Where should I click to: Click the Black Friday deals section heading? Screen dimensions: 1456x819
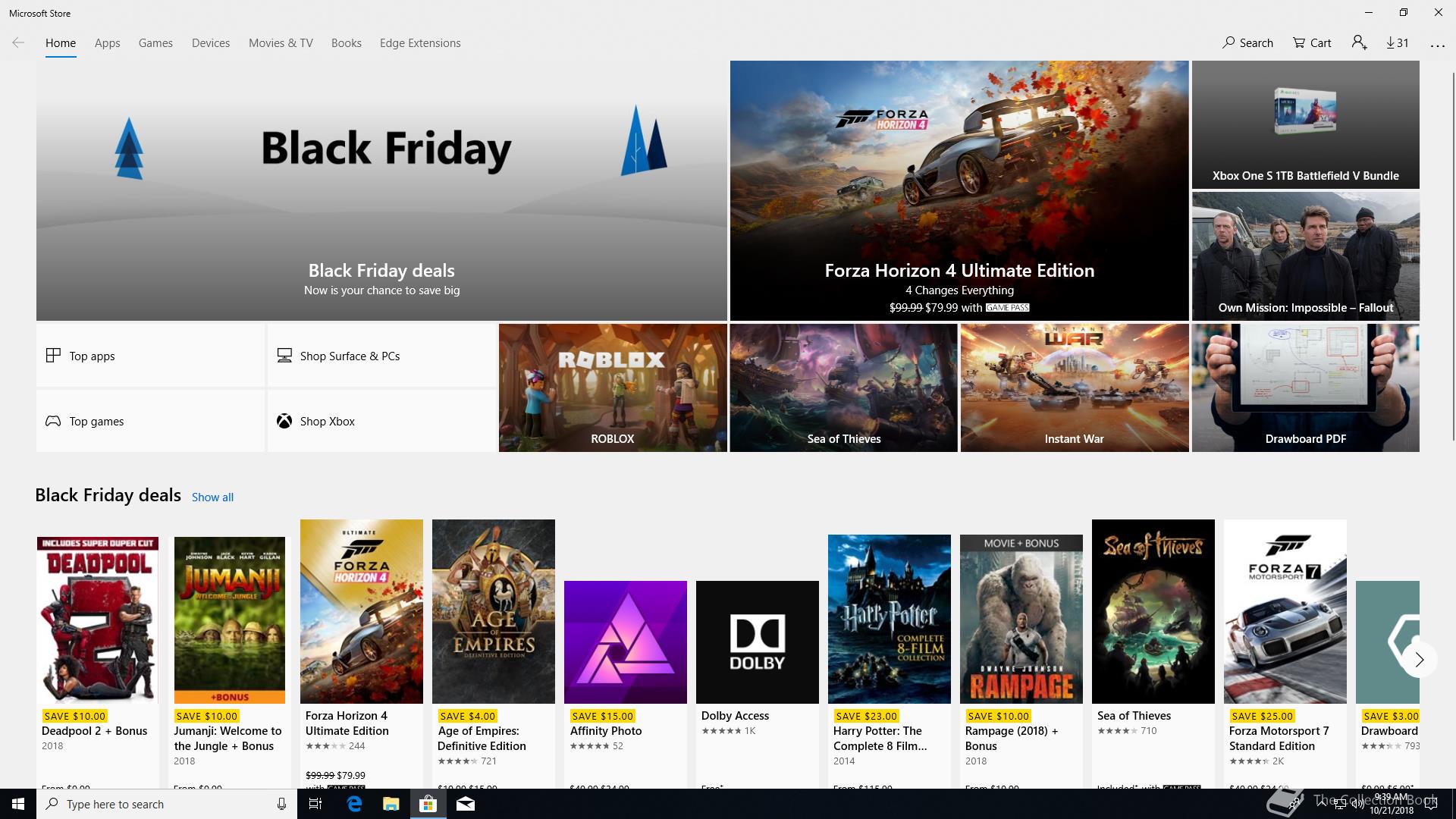click(108, 495)
